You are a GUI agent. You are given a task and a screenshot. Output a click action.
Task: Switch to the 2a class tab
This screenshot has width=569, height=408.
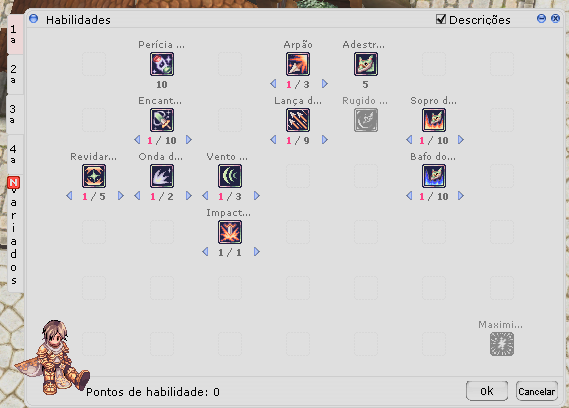click(14, 74)
